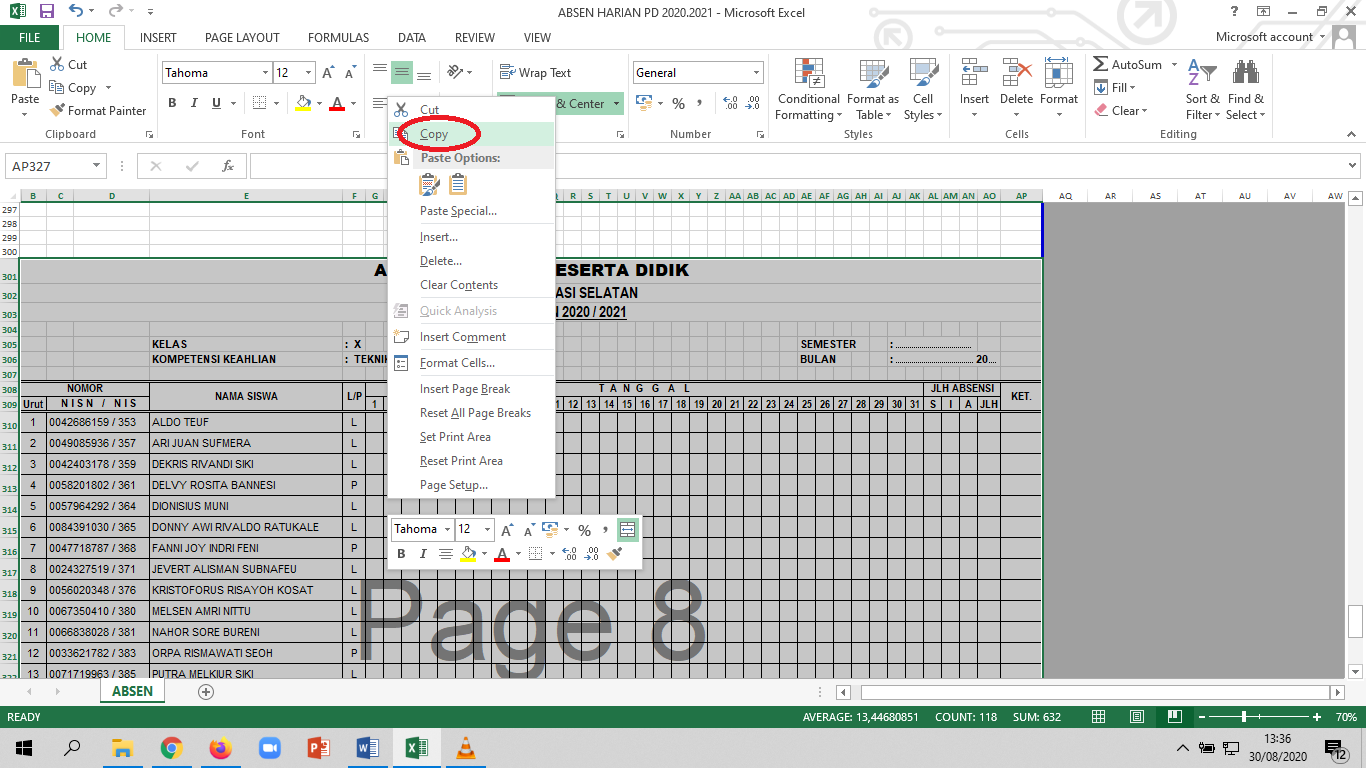Image resolution: width=1366 pixels, height=768 pixels.
Task: Click the Name Box showing AP327
Action: pyautogui.click(x=50, y=166)
